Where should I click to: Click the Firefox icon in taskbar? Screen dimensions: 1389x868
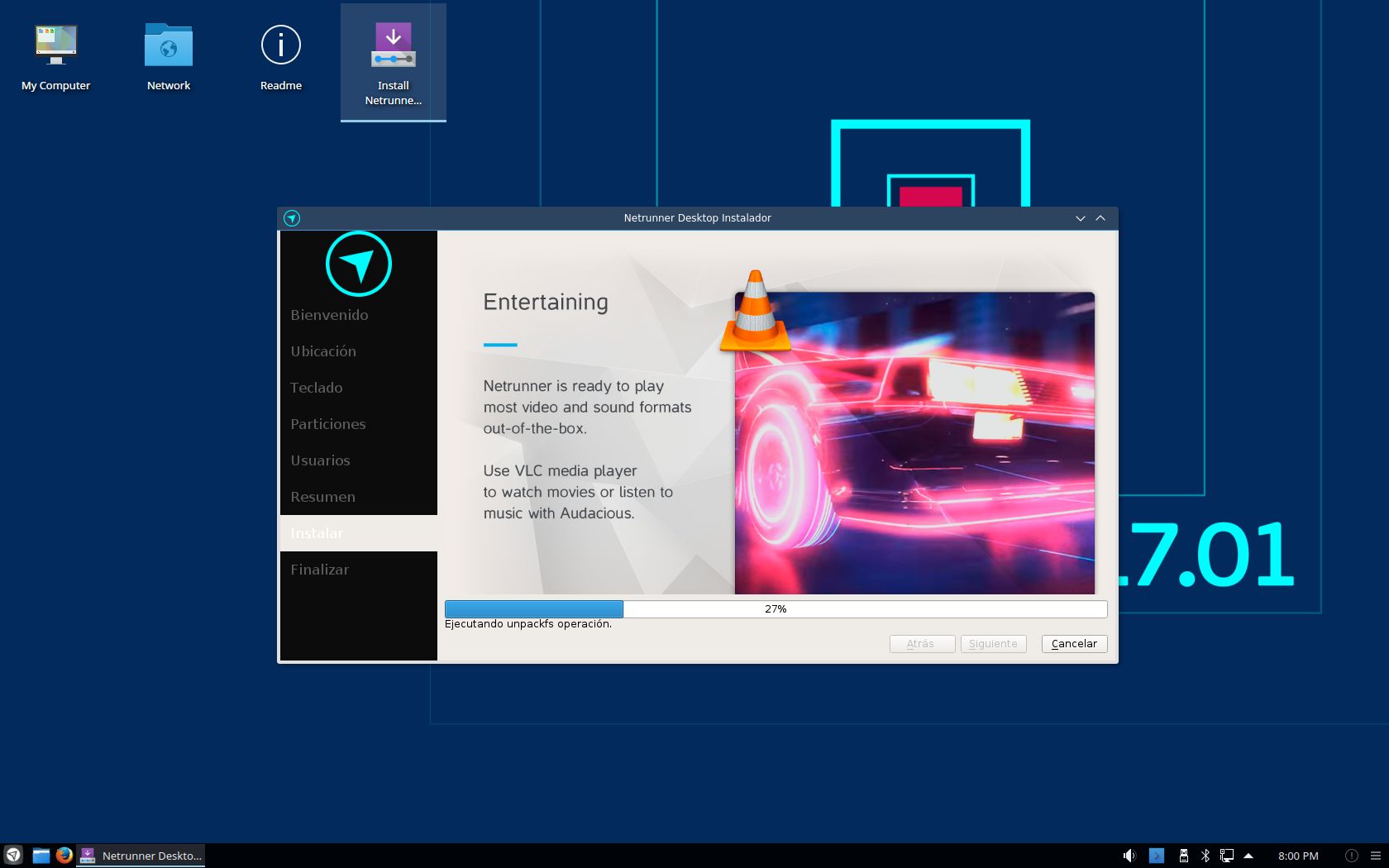pos(64,856)
